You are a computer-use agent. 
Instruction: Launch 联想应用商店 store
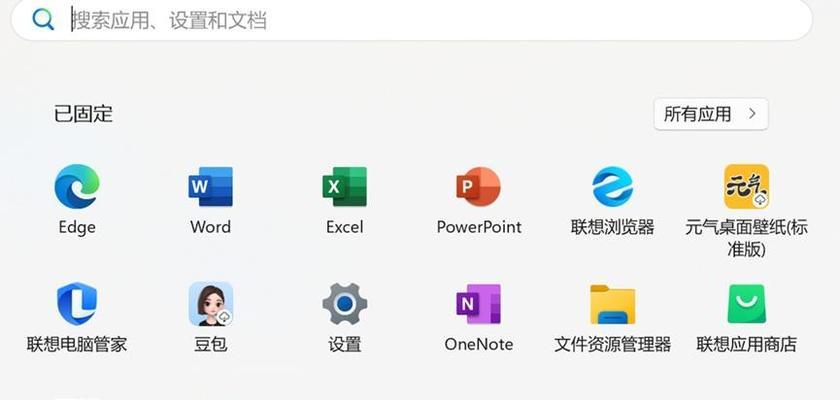[746, 304]
